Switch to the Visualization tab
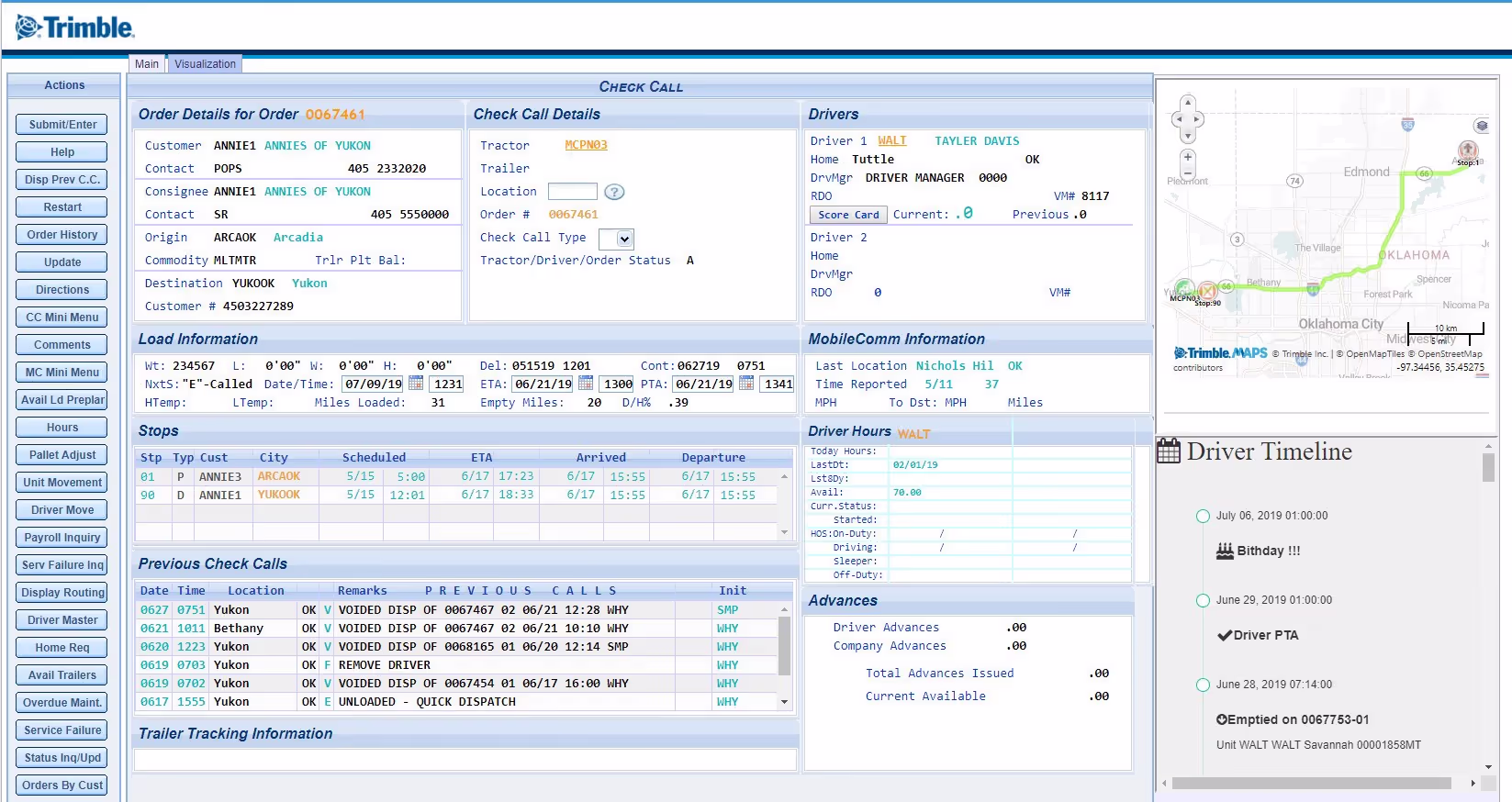The width and height of the screenshot is (1512, 802). click(205, 64)
